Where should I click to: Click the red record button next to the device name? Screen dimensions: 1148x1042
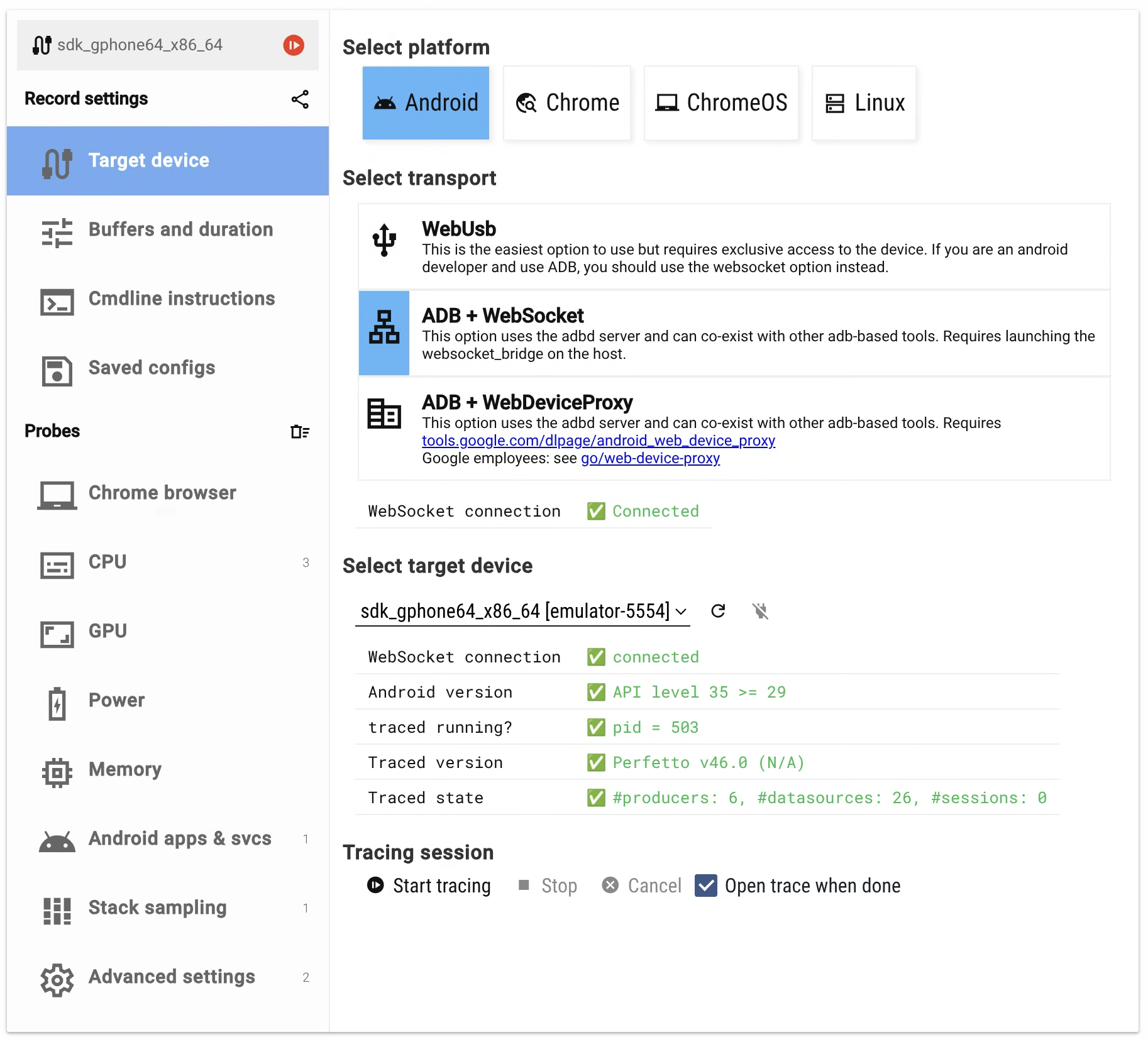pyautogui.click(x=293, y=45)
